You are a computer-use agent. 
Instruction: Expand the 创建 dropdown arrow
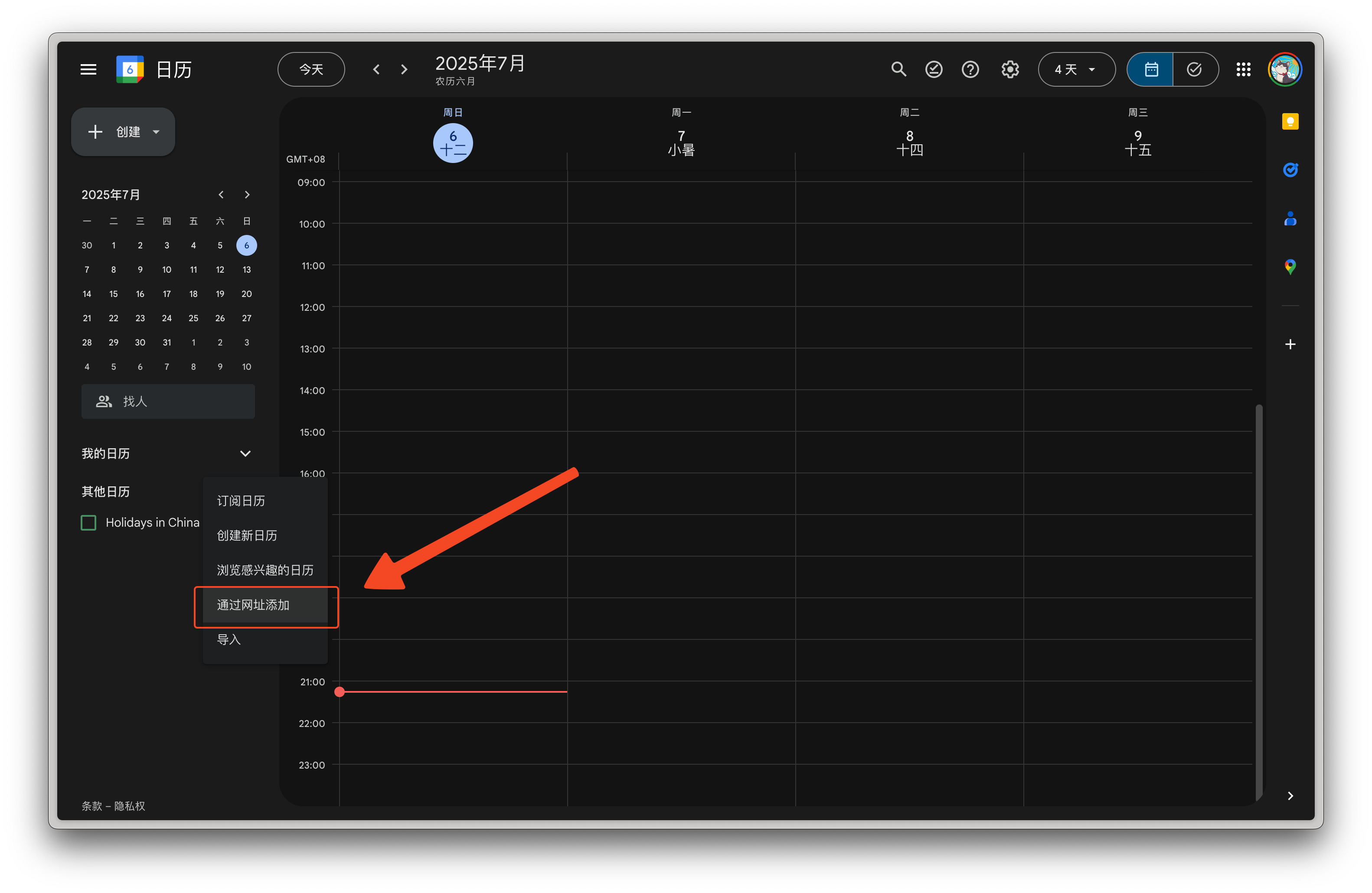pyautogui.click(x=156, y=132)
